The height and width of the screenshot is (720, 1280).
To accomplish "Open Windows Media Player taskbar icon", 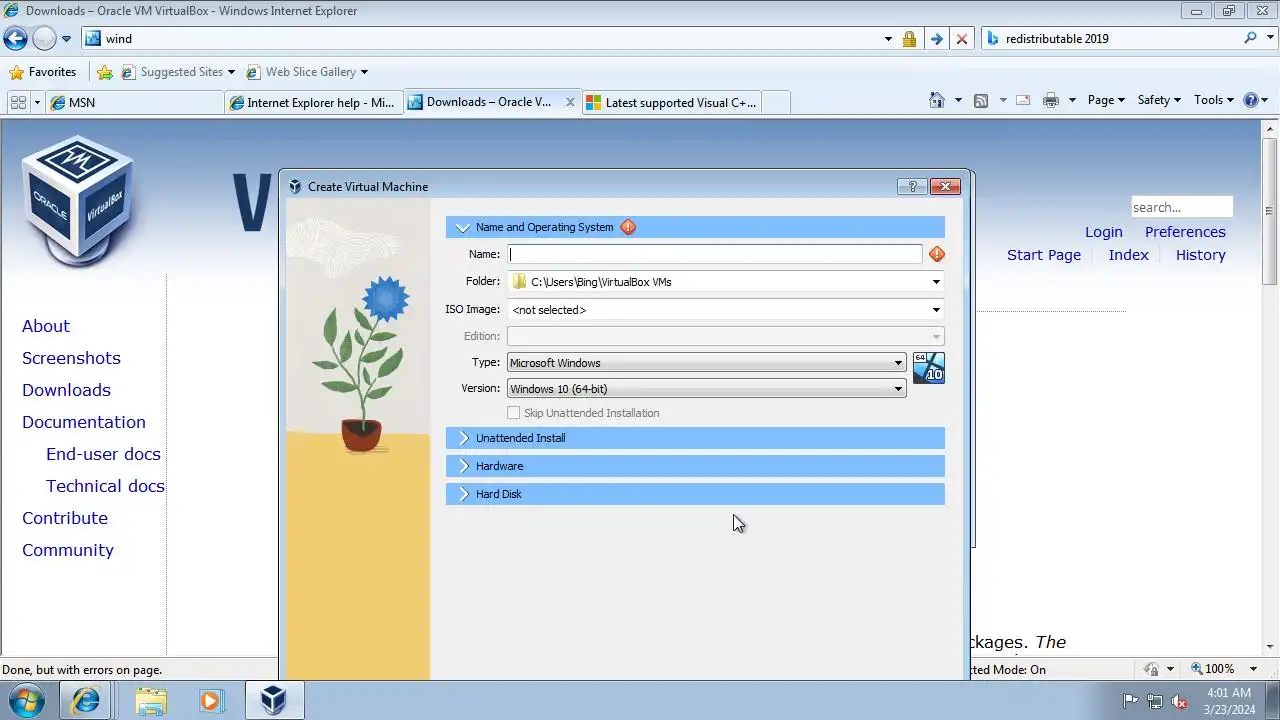I will [x=211, y=701].
